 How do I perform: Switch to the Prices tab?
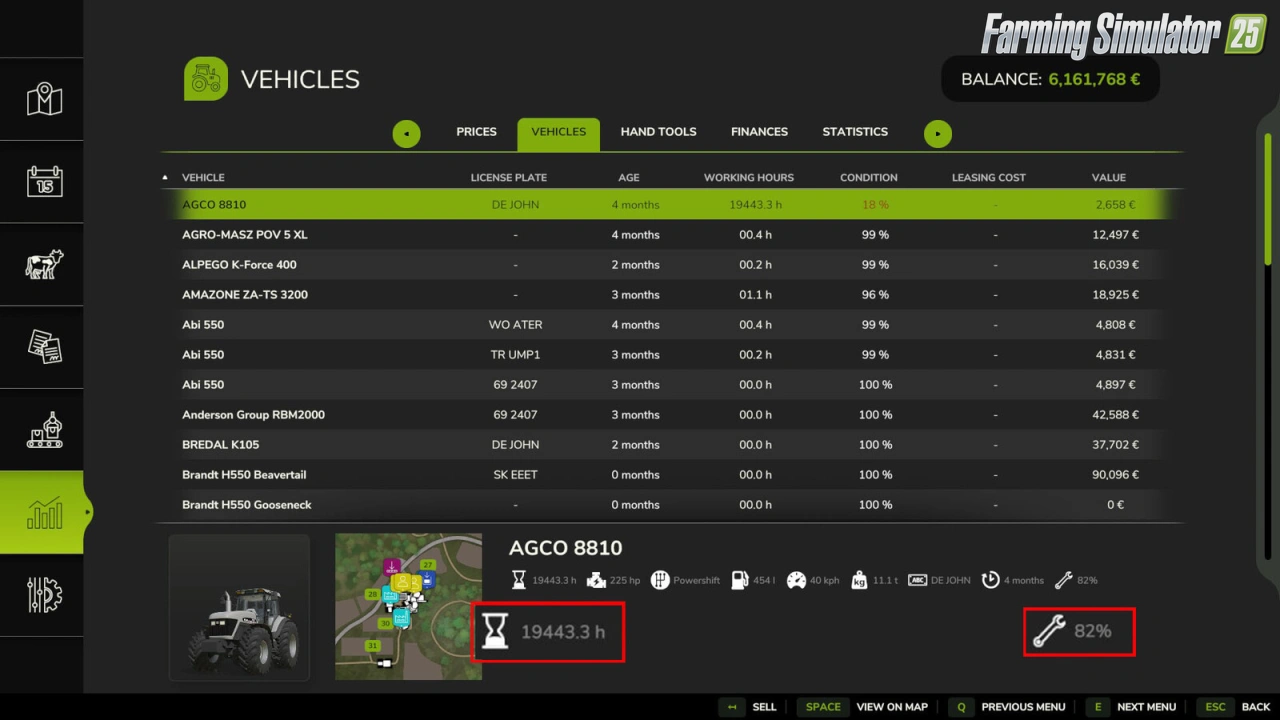[476, 132]
